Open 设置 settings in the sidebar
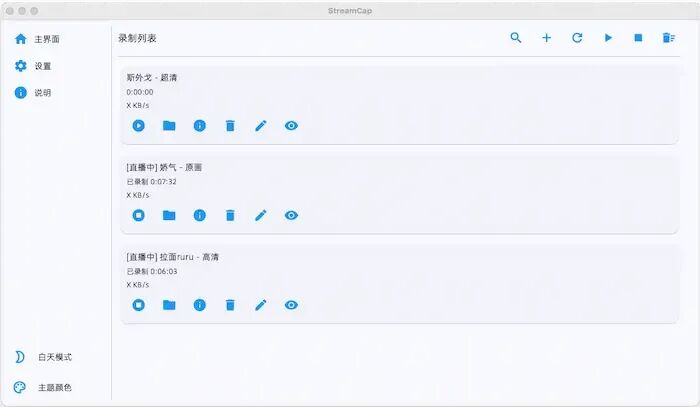This screenshot has width=700, height=407. click(33, 66)
